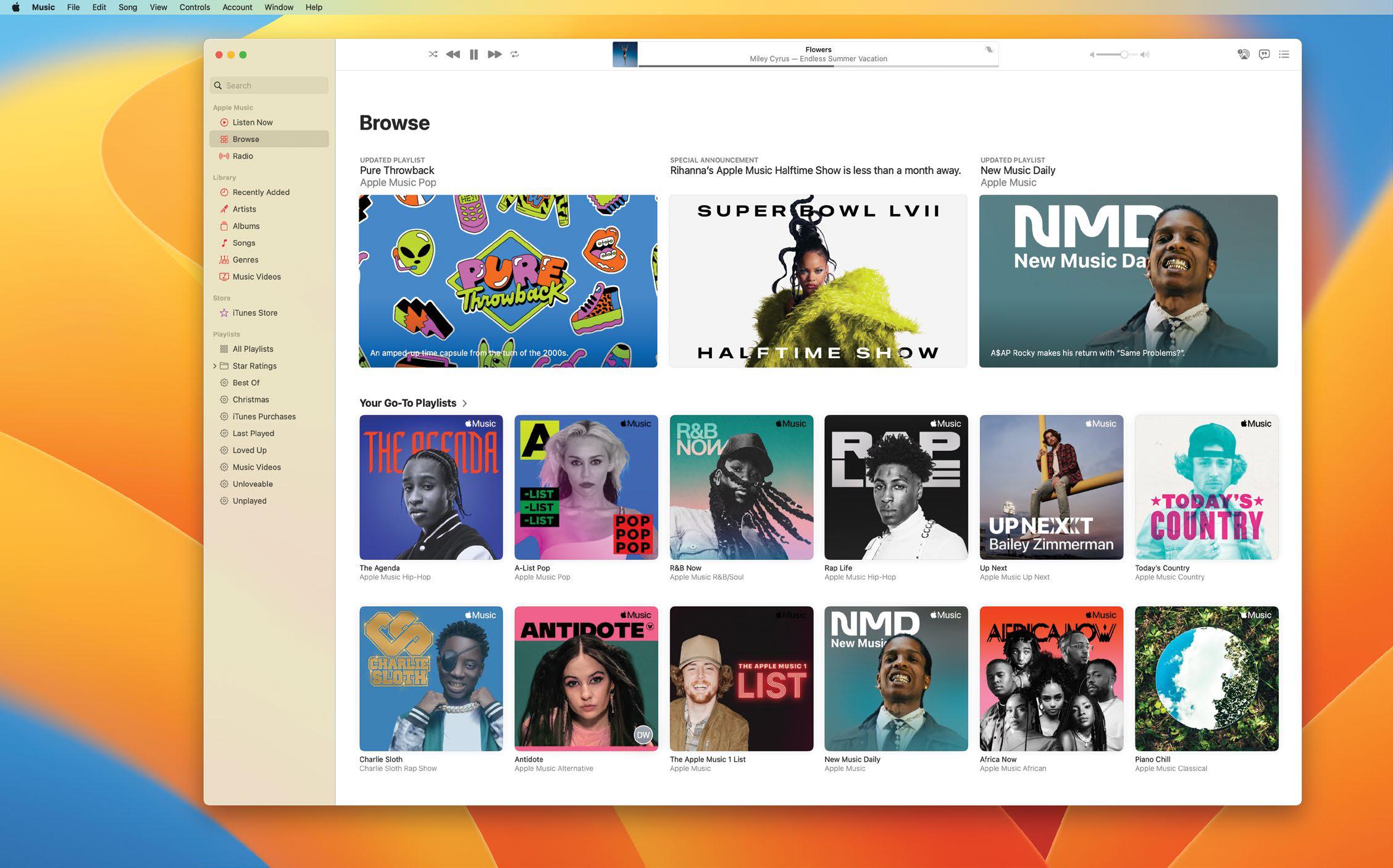Show song lyrics panel

pos(1264,54)
